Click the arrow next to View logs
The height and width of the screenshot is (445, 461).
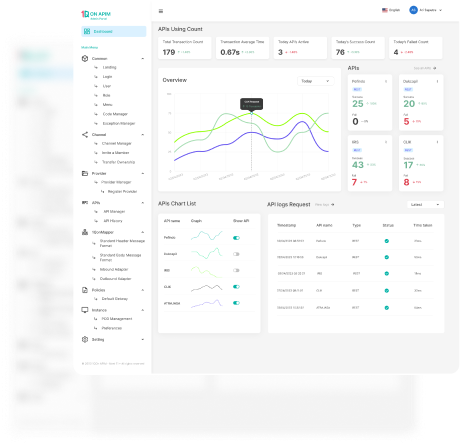333,205
